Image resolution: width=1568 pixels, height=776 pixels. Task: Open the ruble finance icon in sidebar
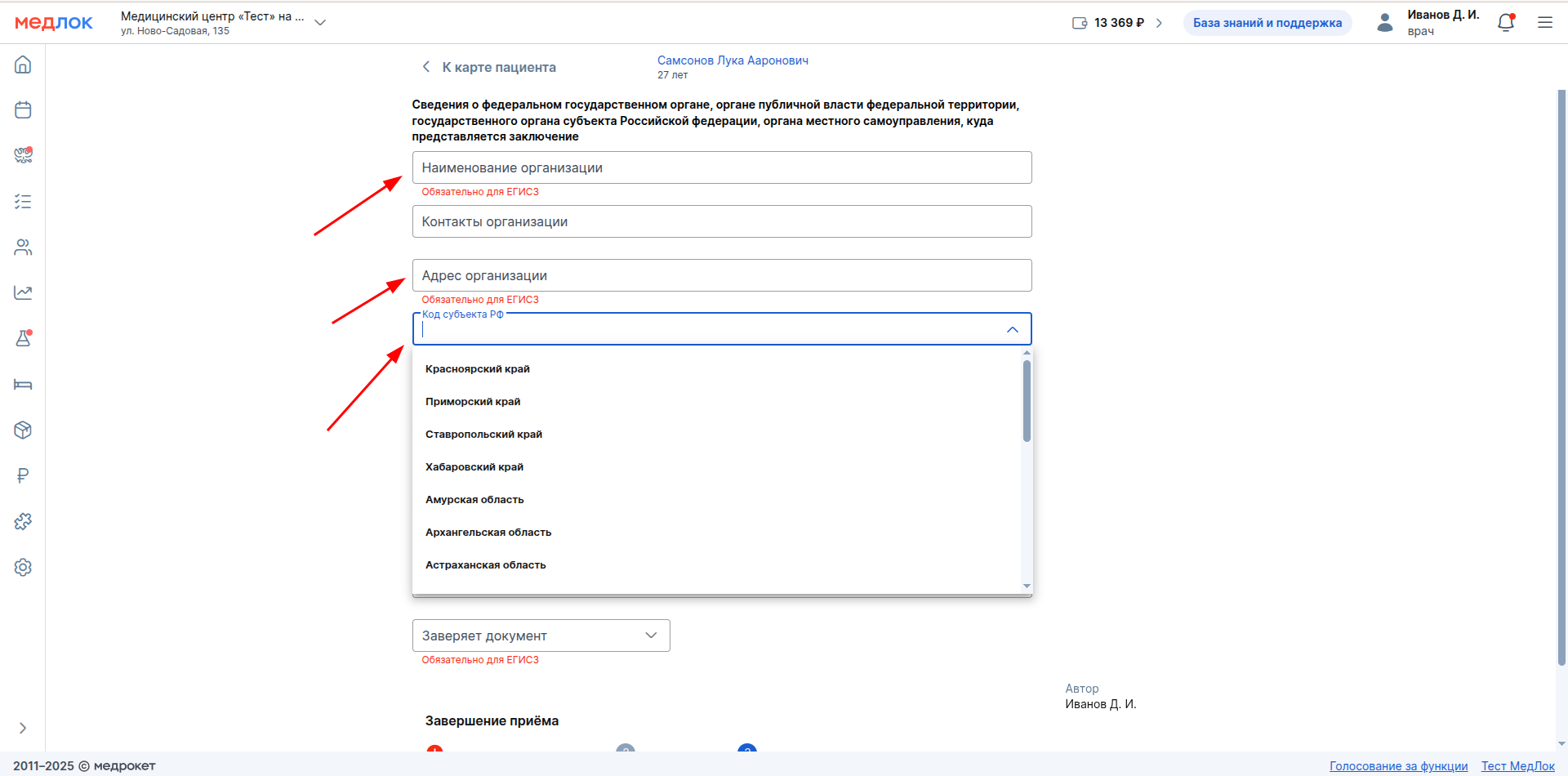pos(23,476)
